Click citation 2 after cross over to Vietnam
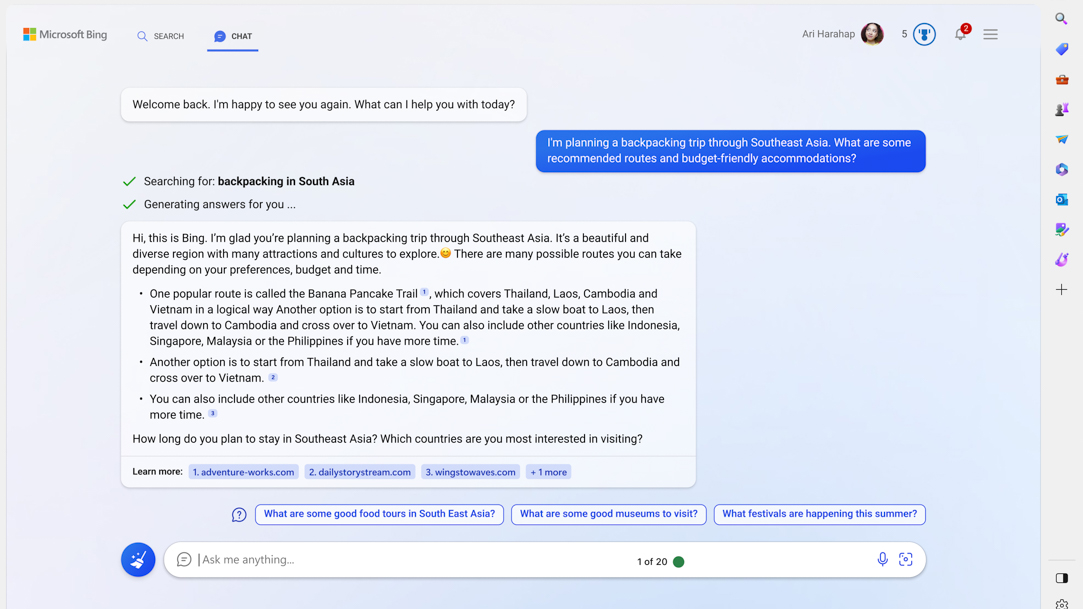The width and height of the screenshot is (1083, 609). click(273, 377)
